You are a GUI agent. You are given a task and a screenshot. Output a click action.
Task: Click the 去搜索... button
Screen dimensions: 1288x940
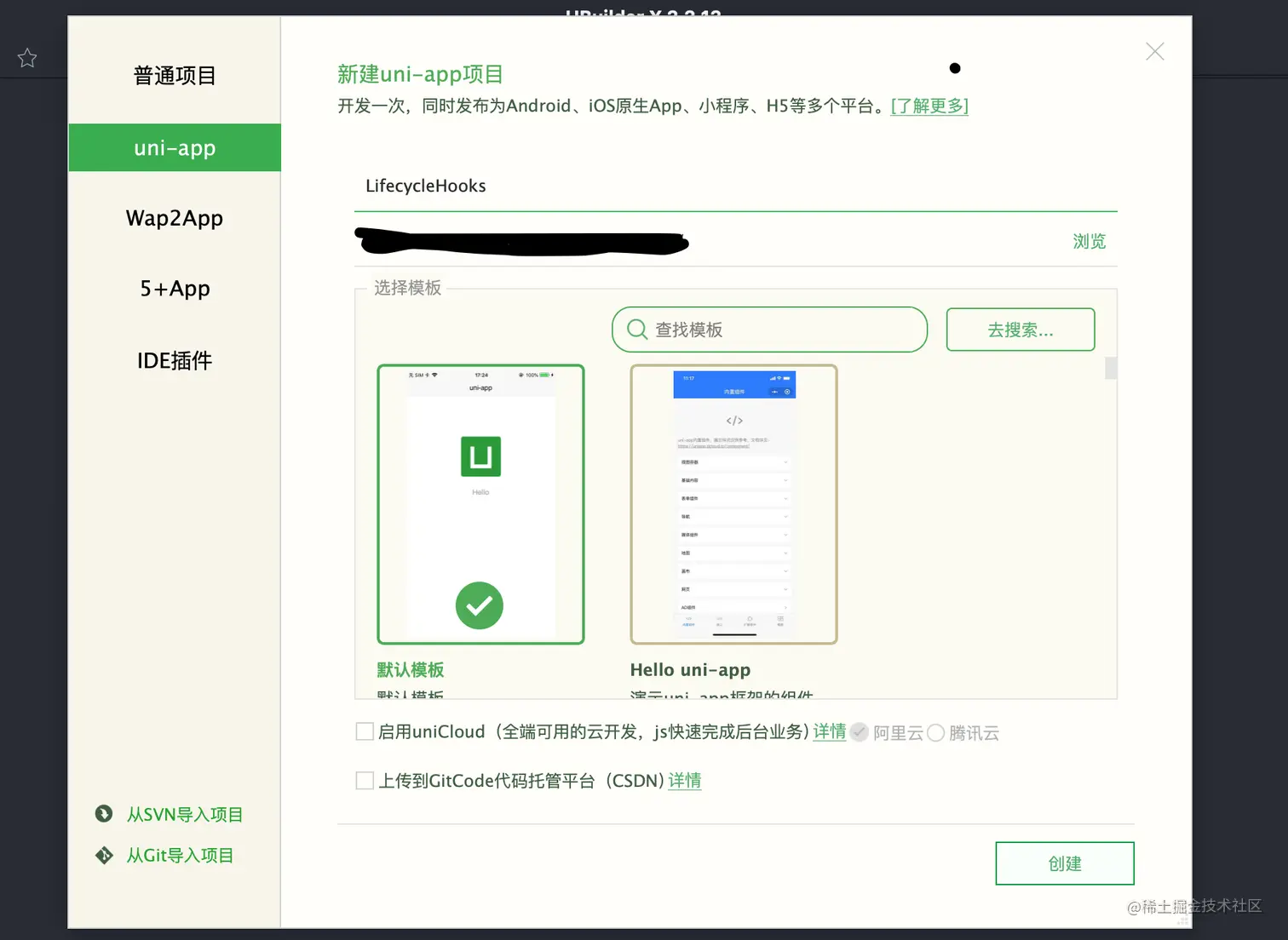coord(1021,330)
